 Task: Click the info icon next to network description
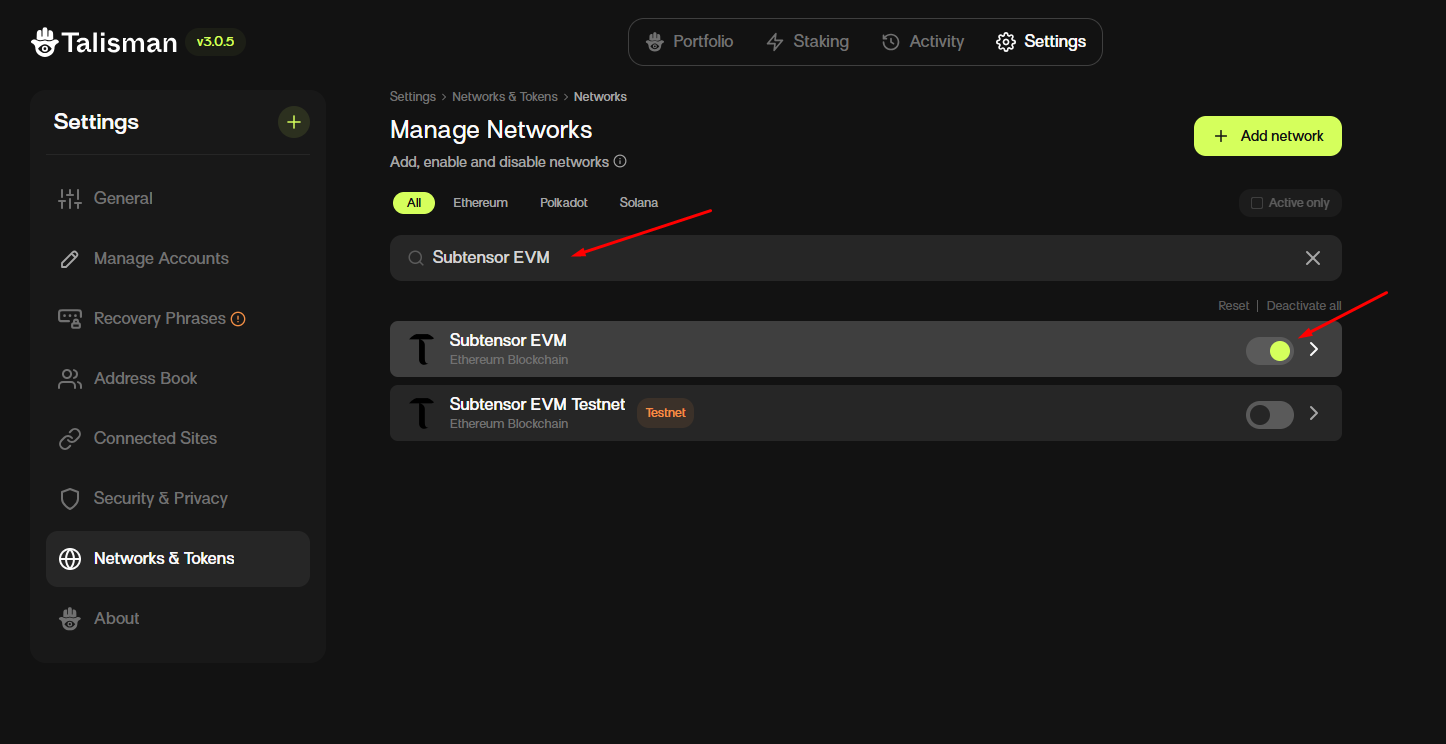[x=620, y=162]
